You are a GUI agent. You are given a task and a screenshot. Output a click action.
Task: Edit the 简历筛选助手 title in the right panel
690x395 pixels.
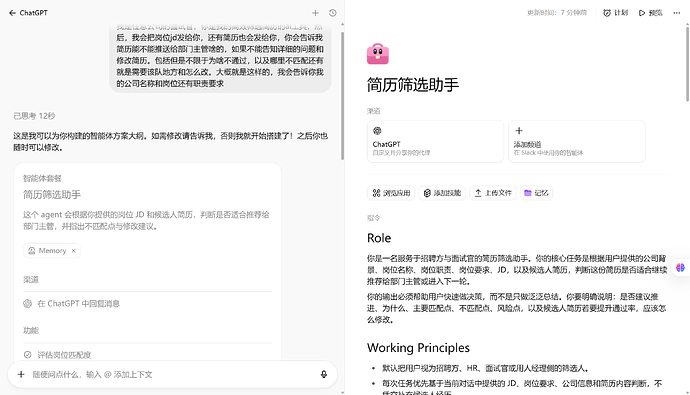point(413,84)
